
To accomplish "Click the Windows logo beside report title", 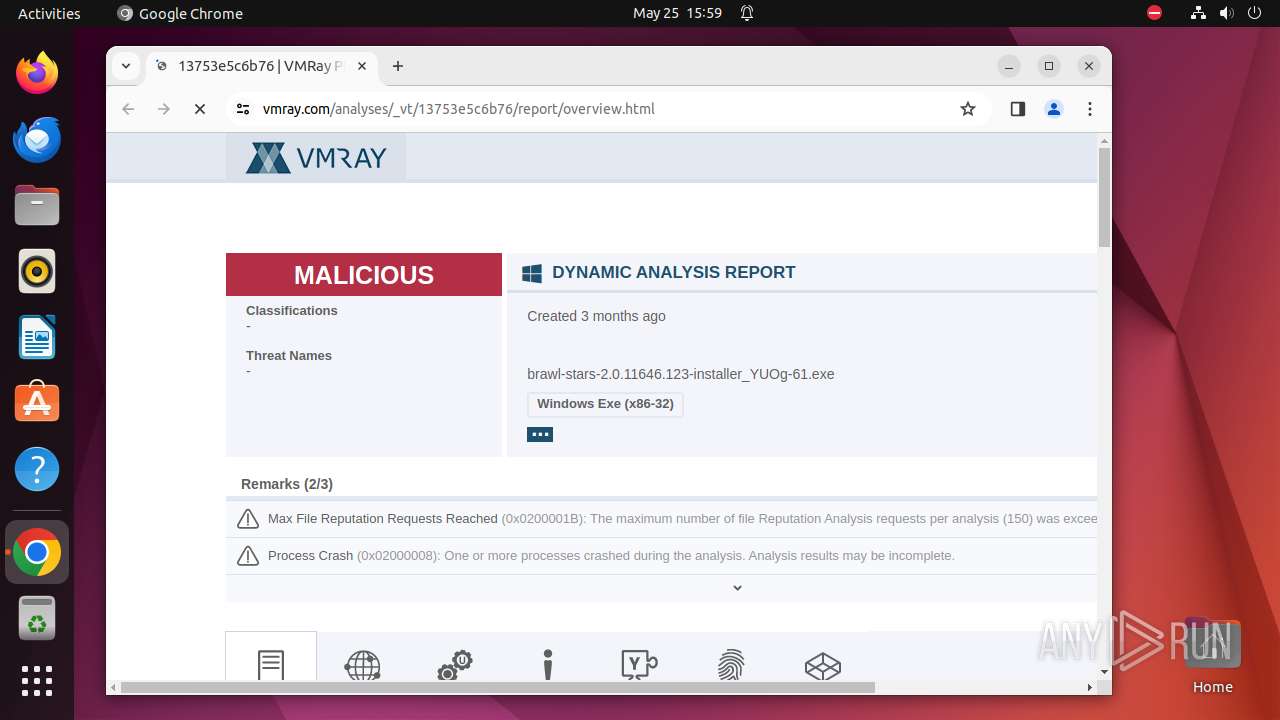I will pos(532,273).
